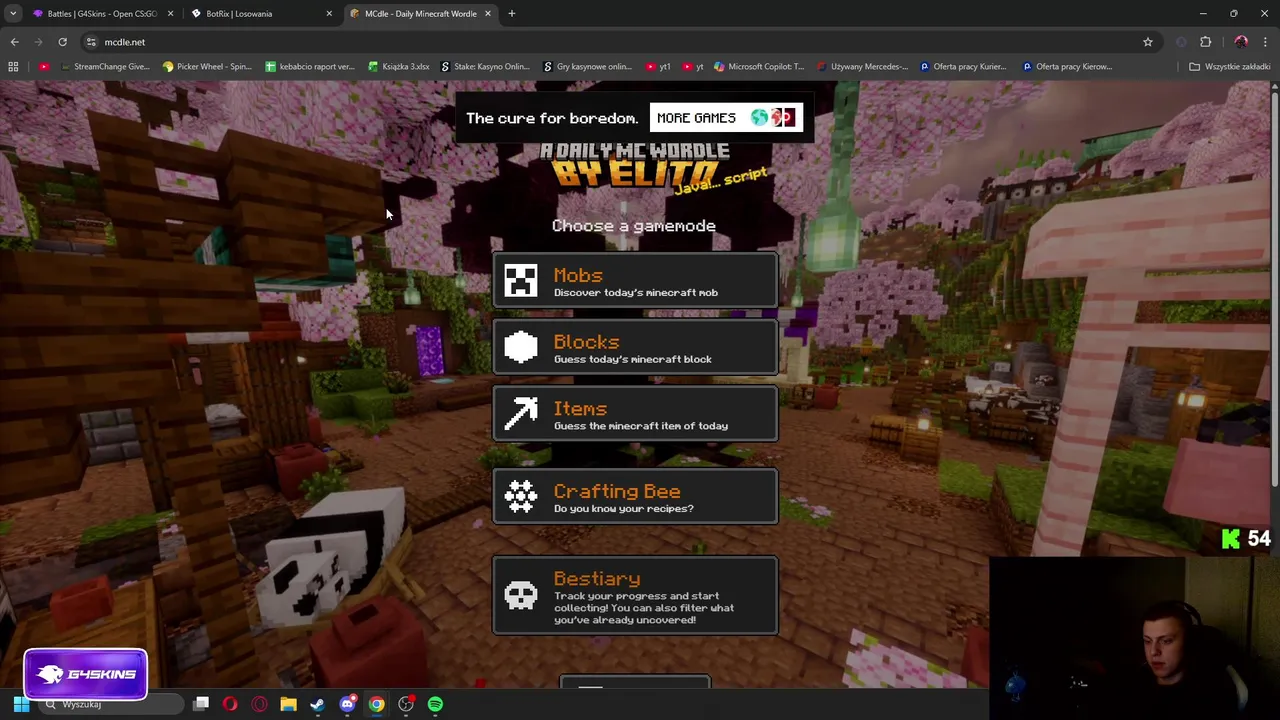Screen dimensions: 1280x720
Task: Open the browser extensions menu
Action: coord(1206,42)
